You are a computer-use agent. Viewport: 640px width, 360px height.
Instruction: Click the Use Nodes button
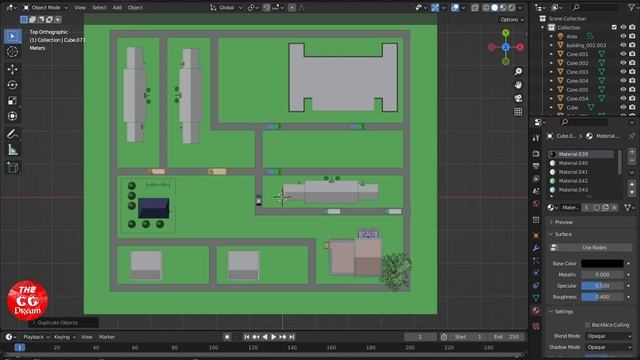coord(591,248)
